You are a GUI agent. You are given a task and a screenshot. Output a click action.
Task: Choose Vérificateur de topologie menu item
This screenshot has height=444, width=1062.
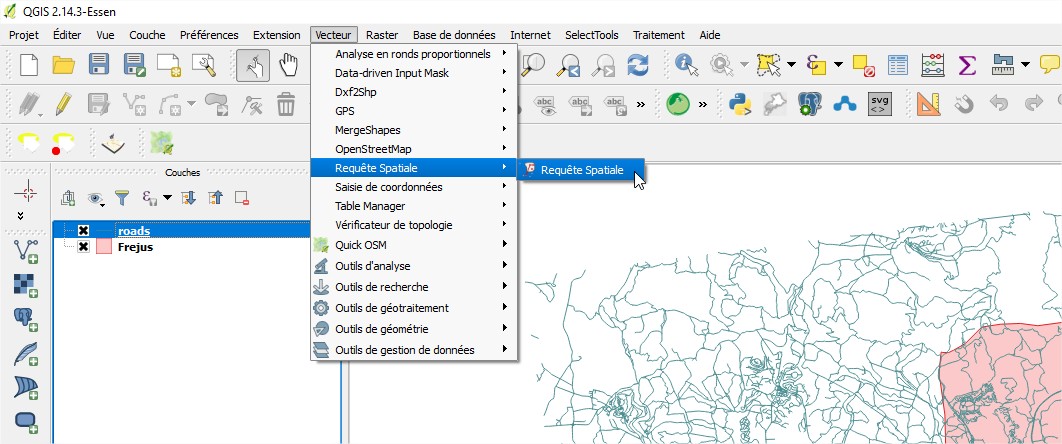point(414,225)
